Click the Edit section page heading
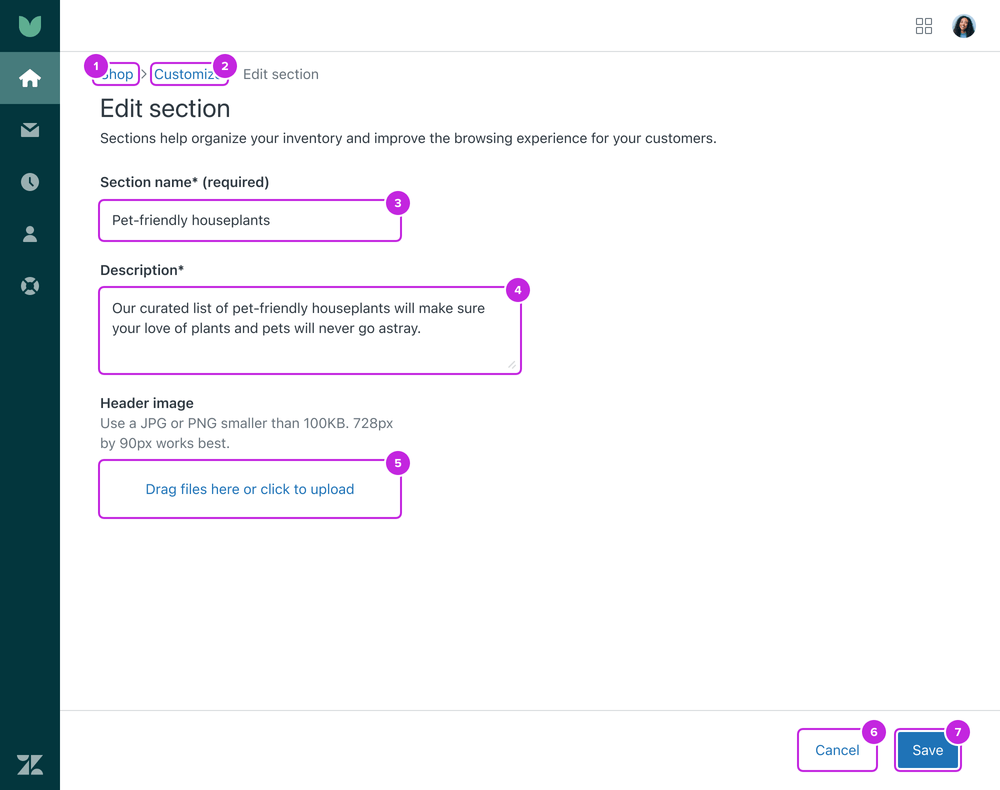 coord(164,108)
